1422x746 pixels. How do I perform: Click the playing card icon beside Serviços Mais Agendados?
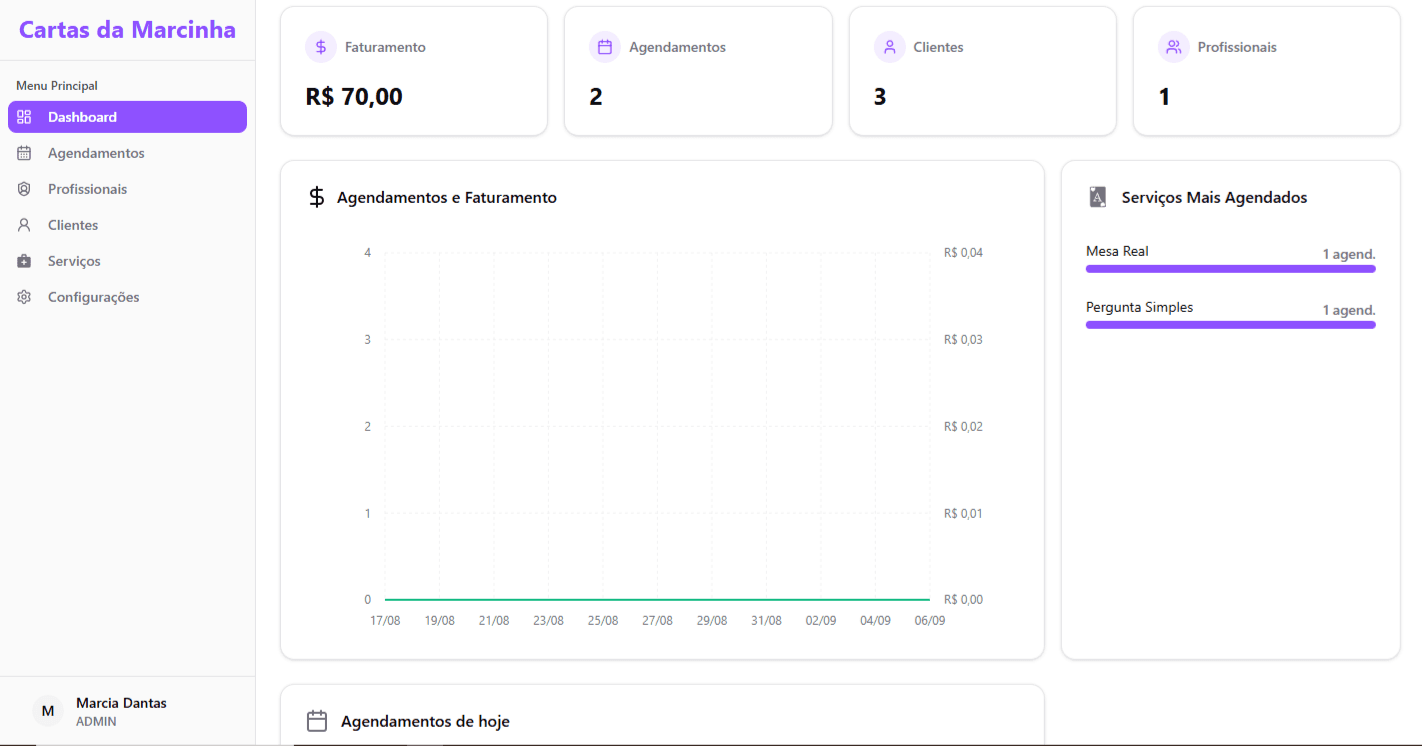point(1097,197)
